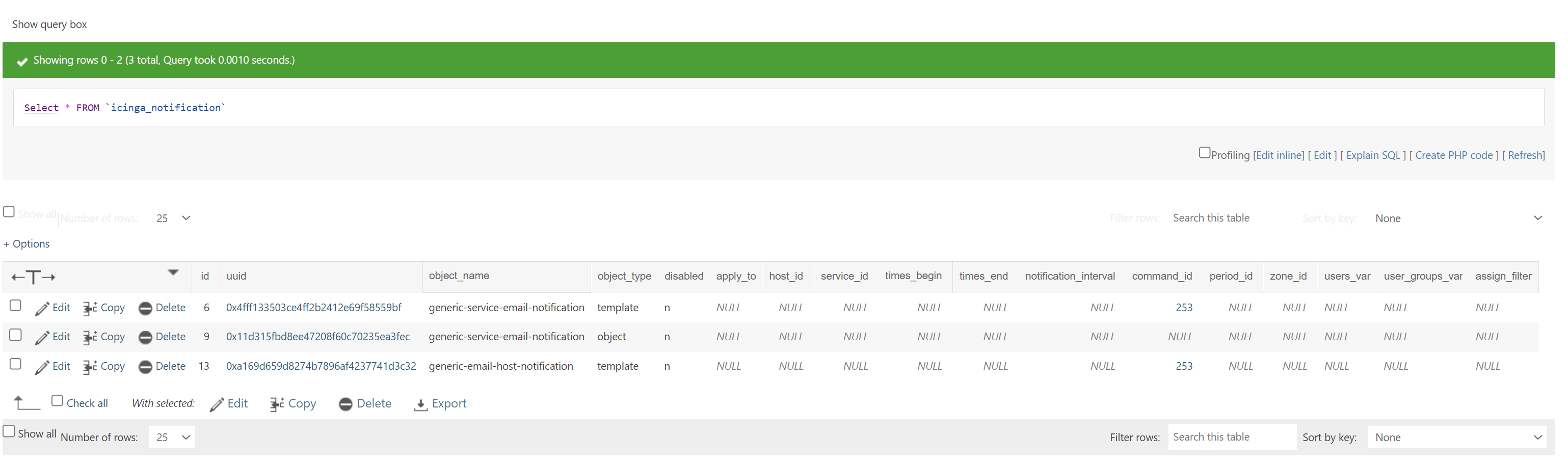The width and height of the screenshot is (1568, 464).
Task: Sort by id column header
Action: [x=205, y=277]
